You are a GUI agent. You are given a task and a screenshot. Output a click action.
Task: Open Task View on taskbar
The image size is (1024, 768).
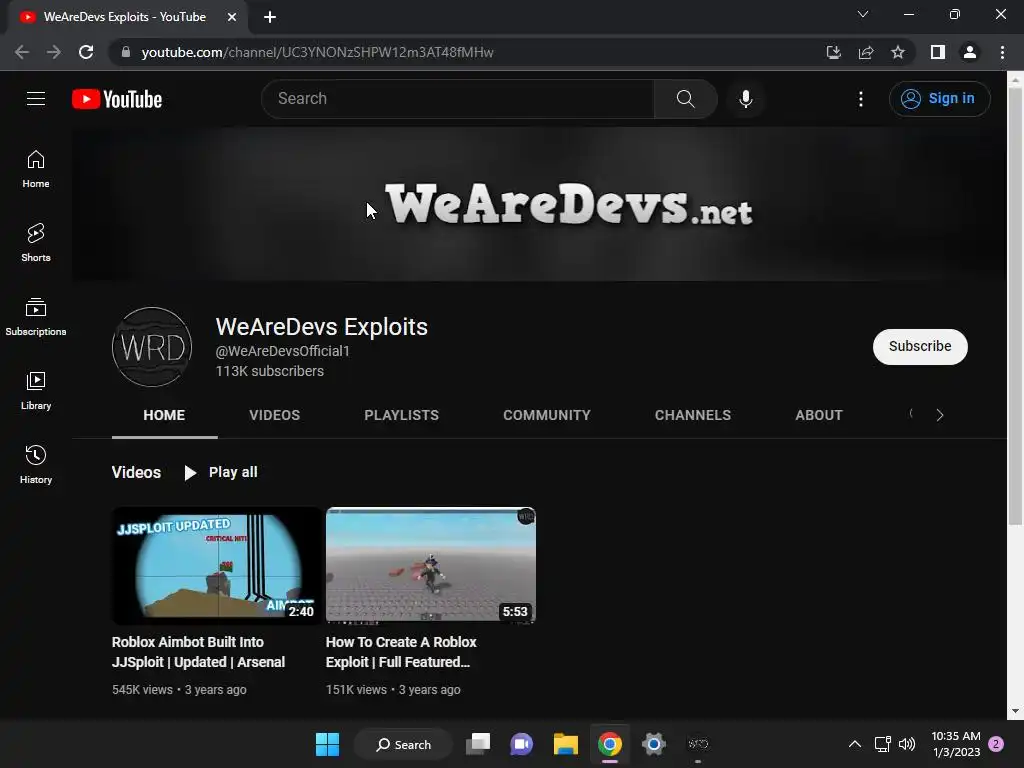pyautogui.click(x=478, y=744)
